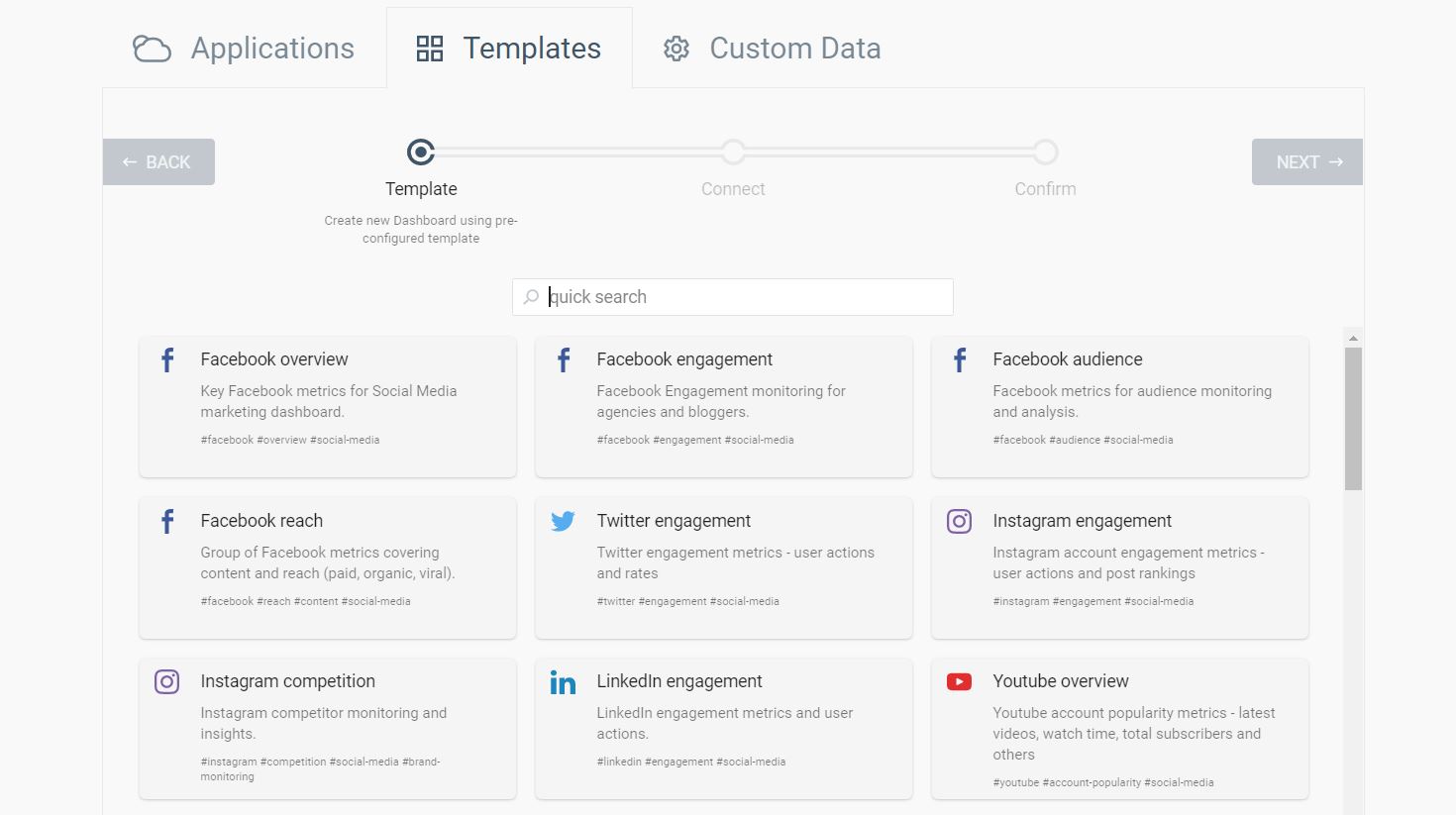
Task: Focus the quick search field
Action: pyautogui.click(x=733, y=297)
